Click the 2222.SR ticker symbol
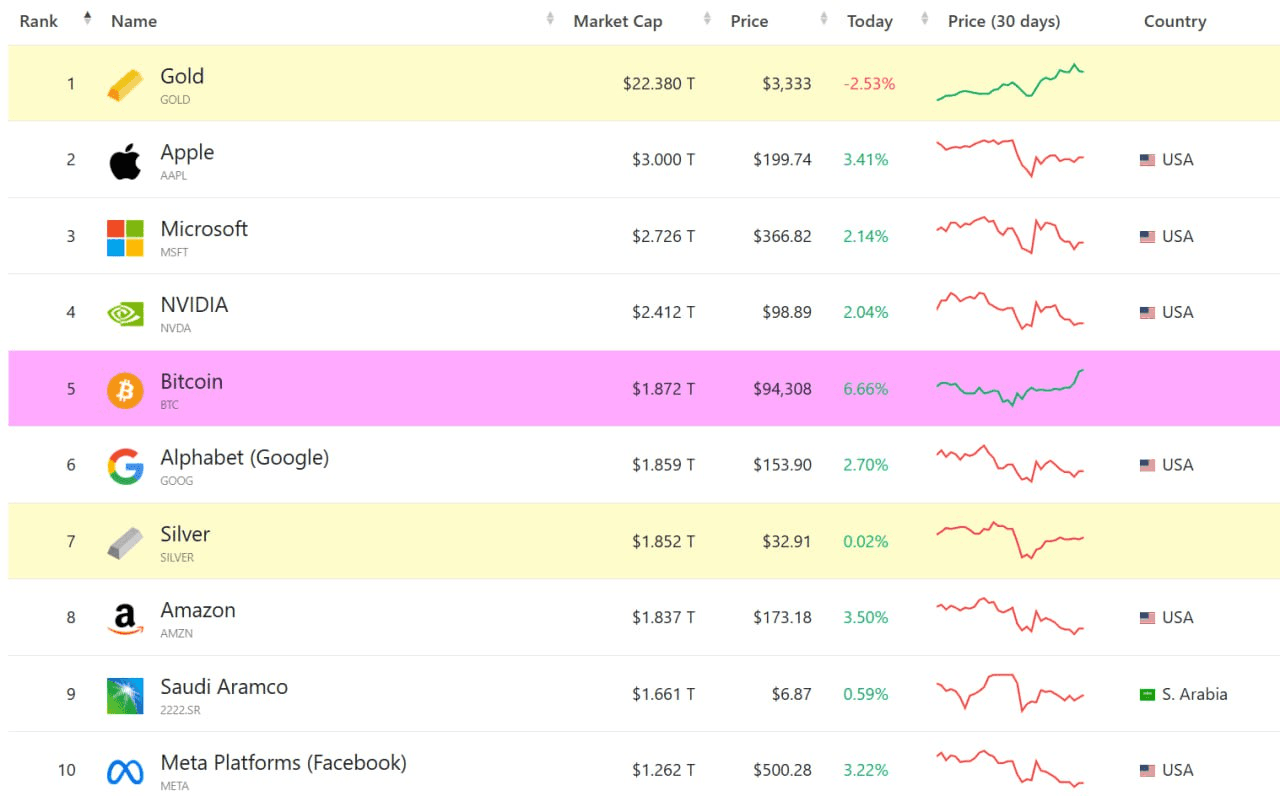This screenshot has width=1280, height=796. click(180, 710)
